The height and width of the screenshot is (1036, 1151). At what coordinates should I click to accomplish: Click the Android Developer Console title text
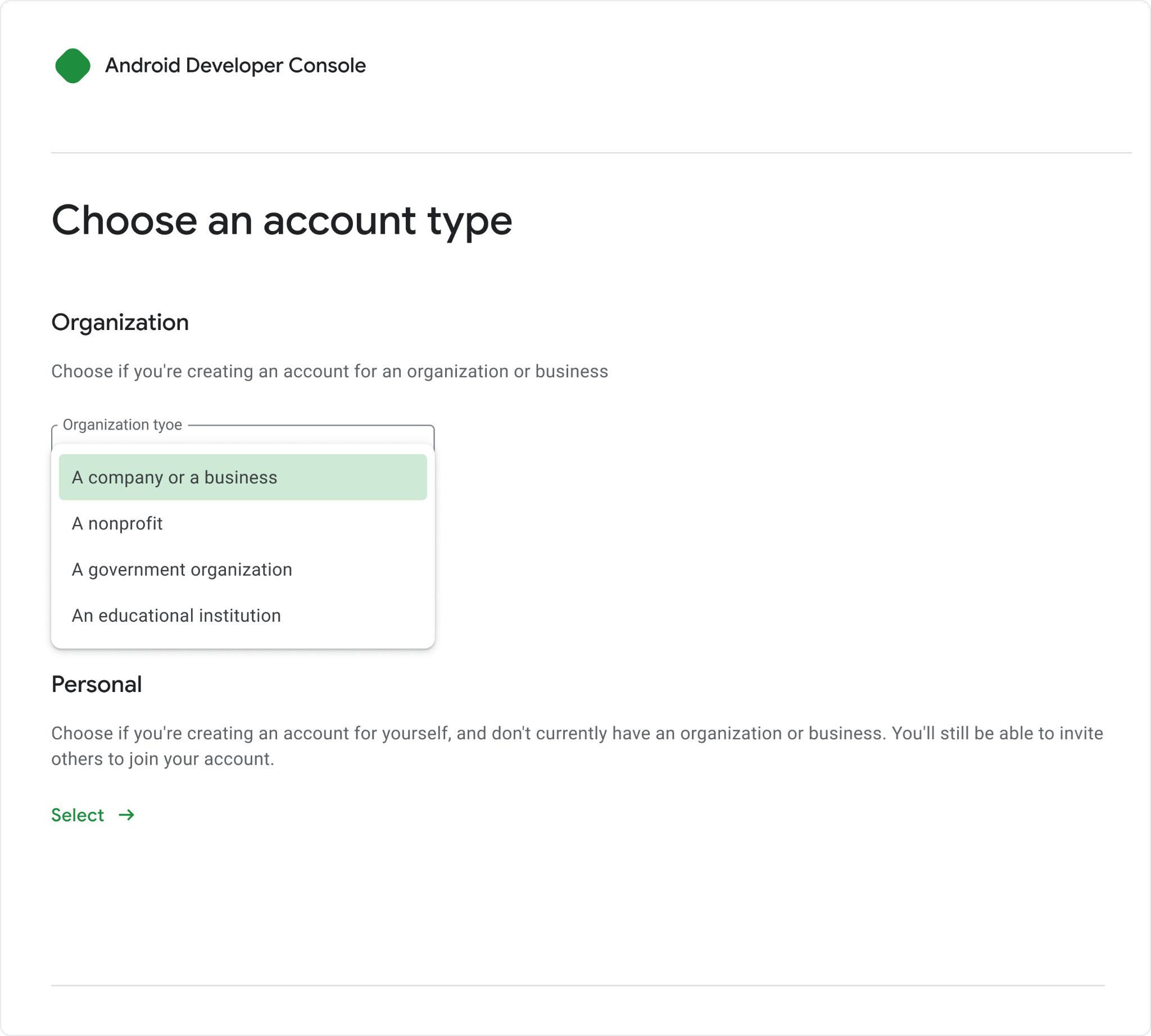235,65
